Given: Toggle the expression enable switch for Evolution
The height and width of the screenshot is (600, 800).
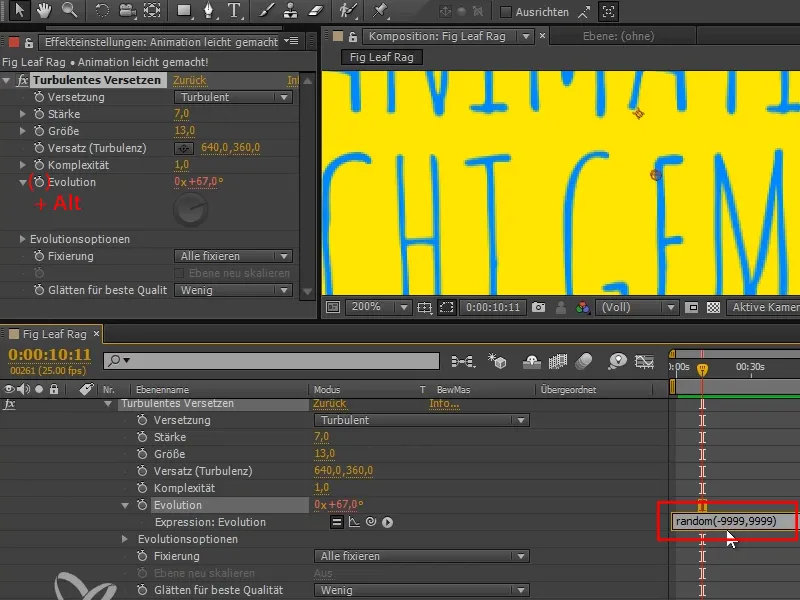Looking at the screenshot, I should pos(337,522).
